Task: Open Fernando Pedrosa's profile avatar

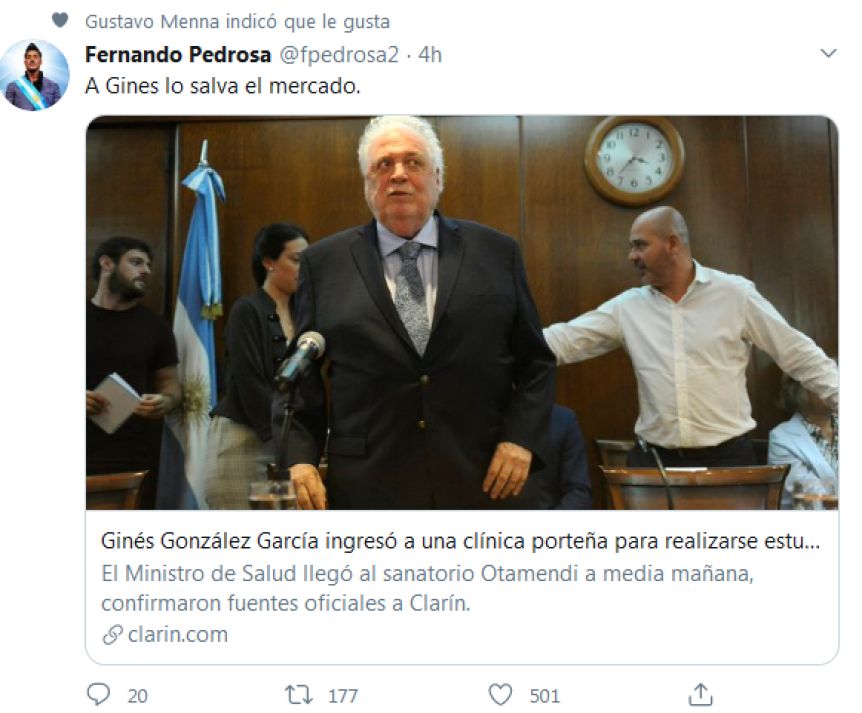Action: (35, 75)
